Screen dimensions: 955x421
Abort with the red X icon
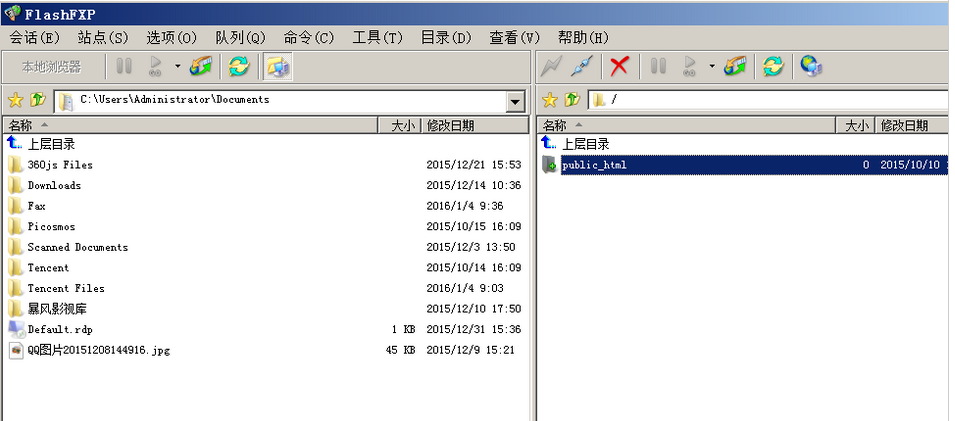click(619, 66)
